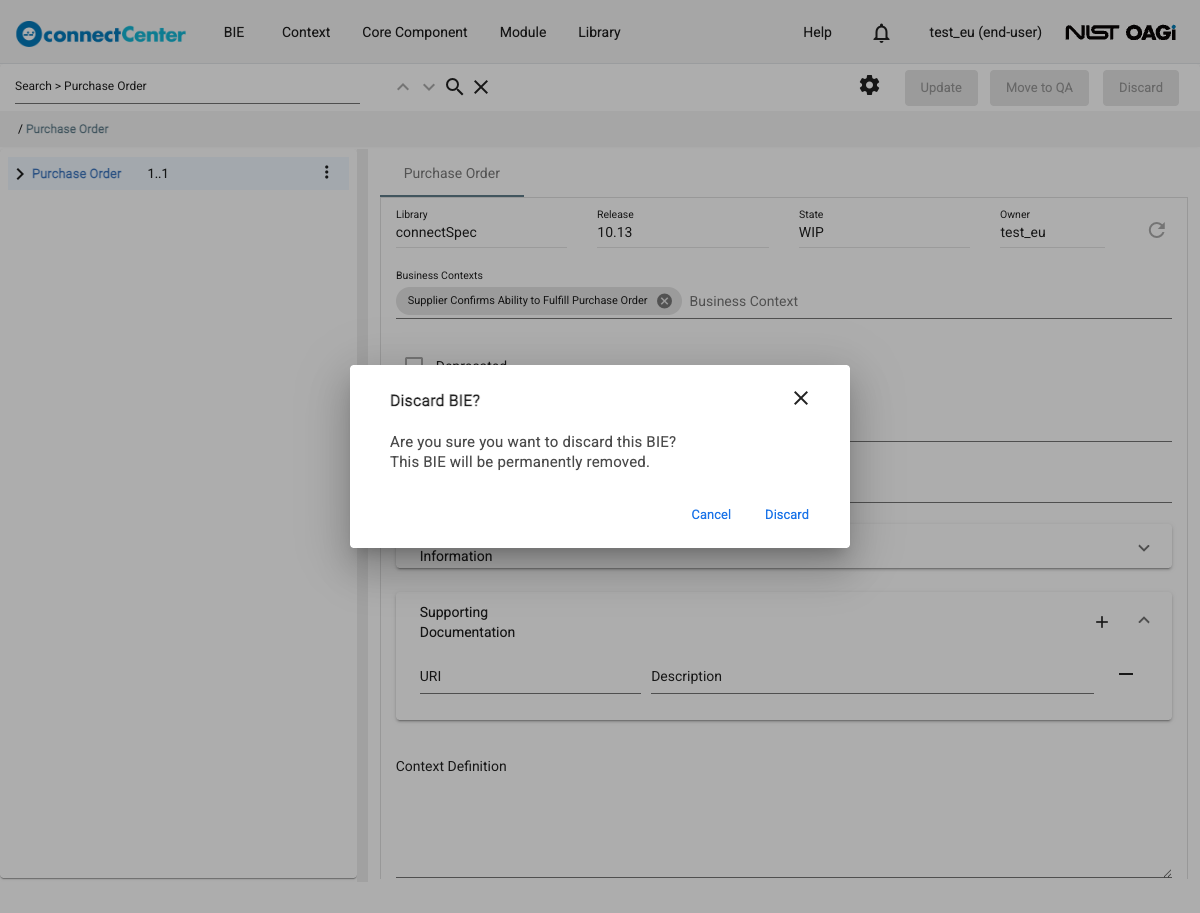
Task: Go to next search result arrow
Action: 429,87
